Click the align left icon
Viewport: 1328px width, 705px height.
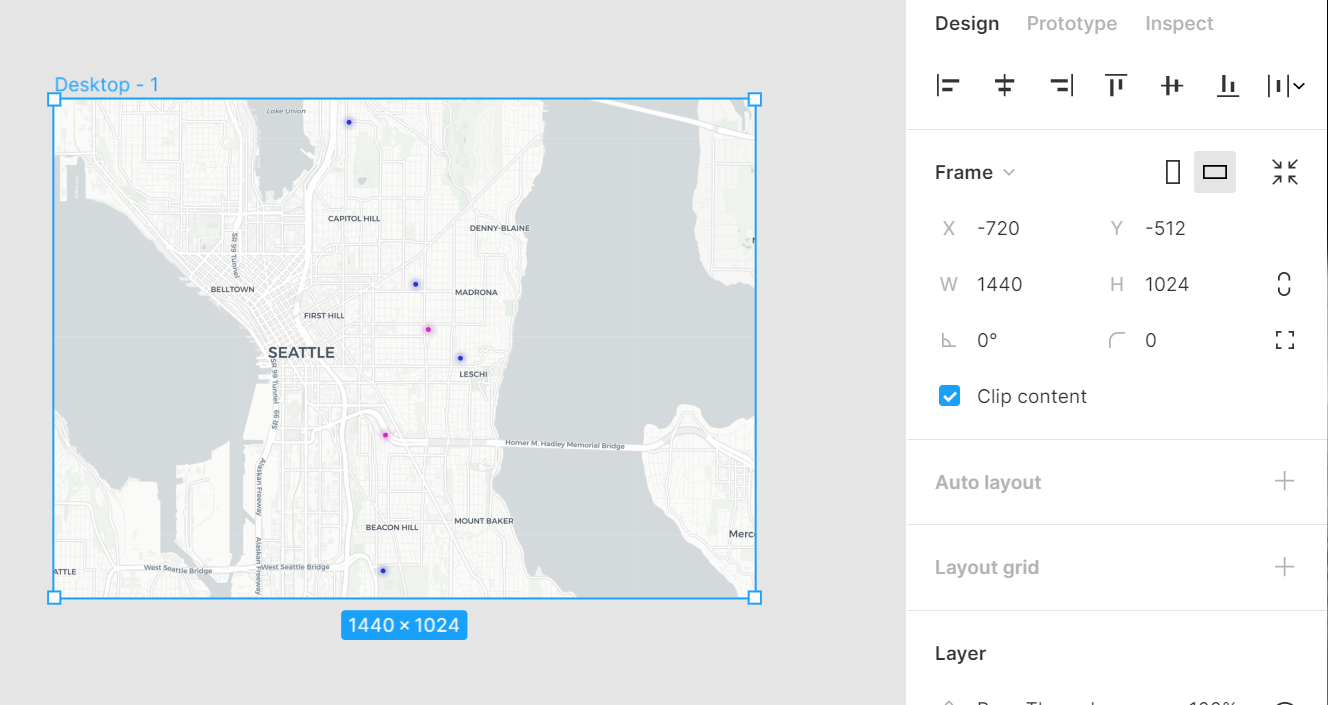[948, 86]
